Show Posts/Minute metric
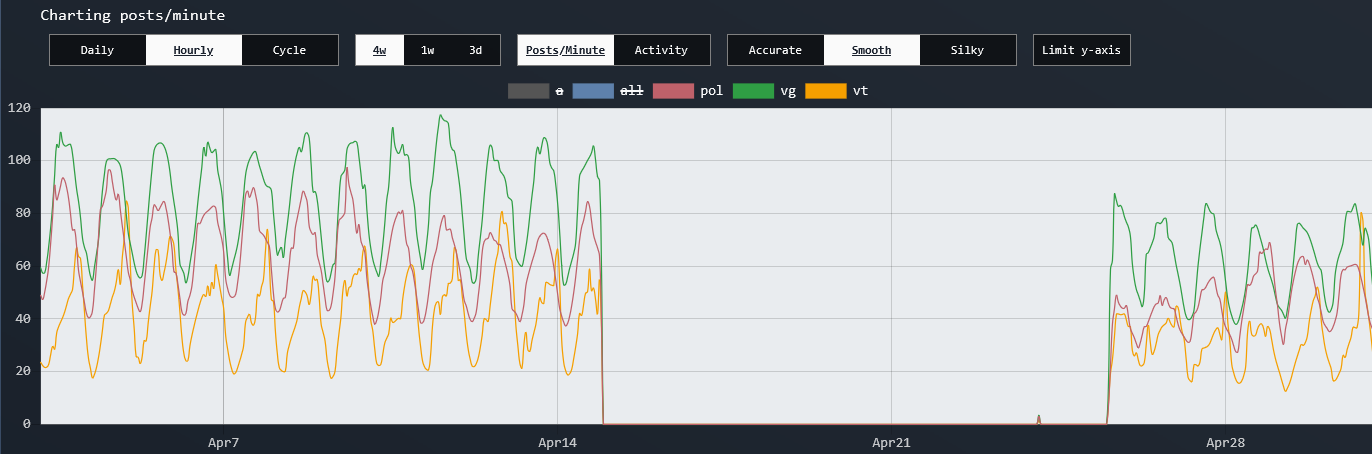The image size is (1372, 454). pos(566,50)
